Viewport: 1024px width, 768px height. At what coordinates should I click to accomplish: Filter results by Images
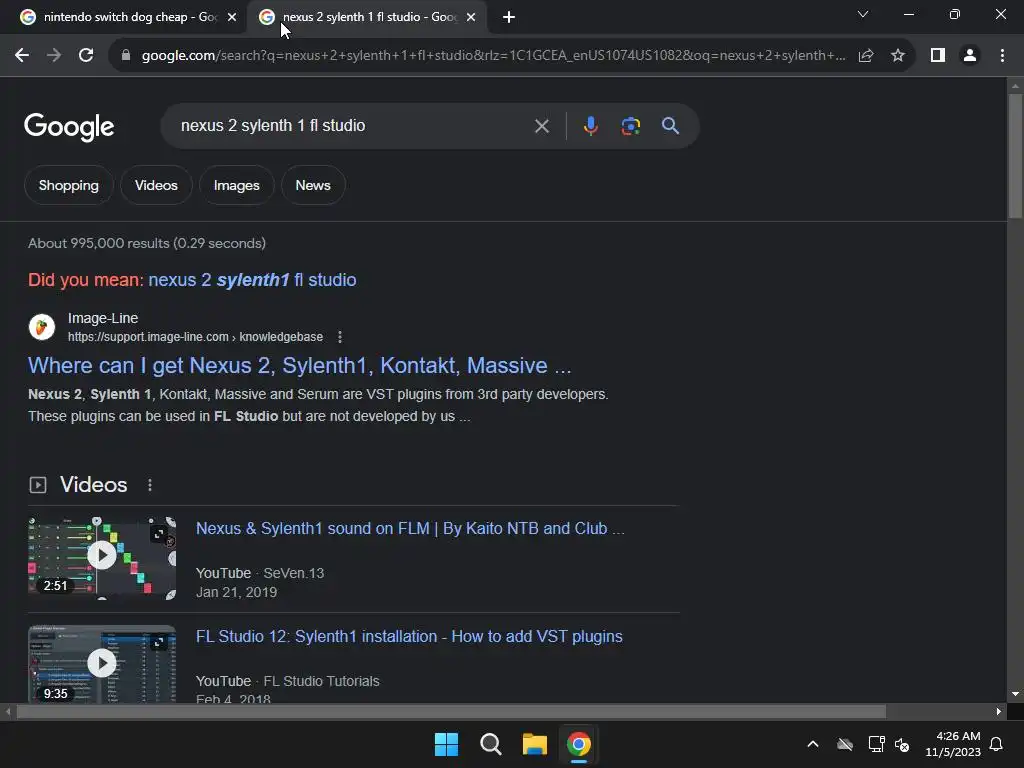236,185
